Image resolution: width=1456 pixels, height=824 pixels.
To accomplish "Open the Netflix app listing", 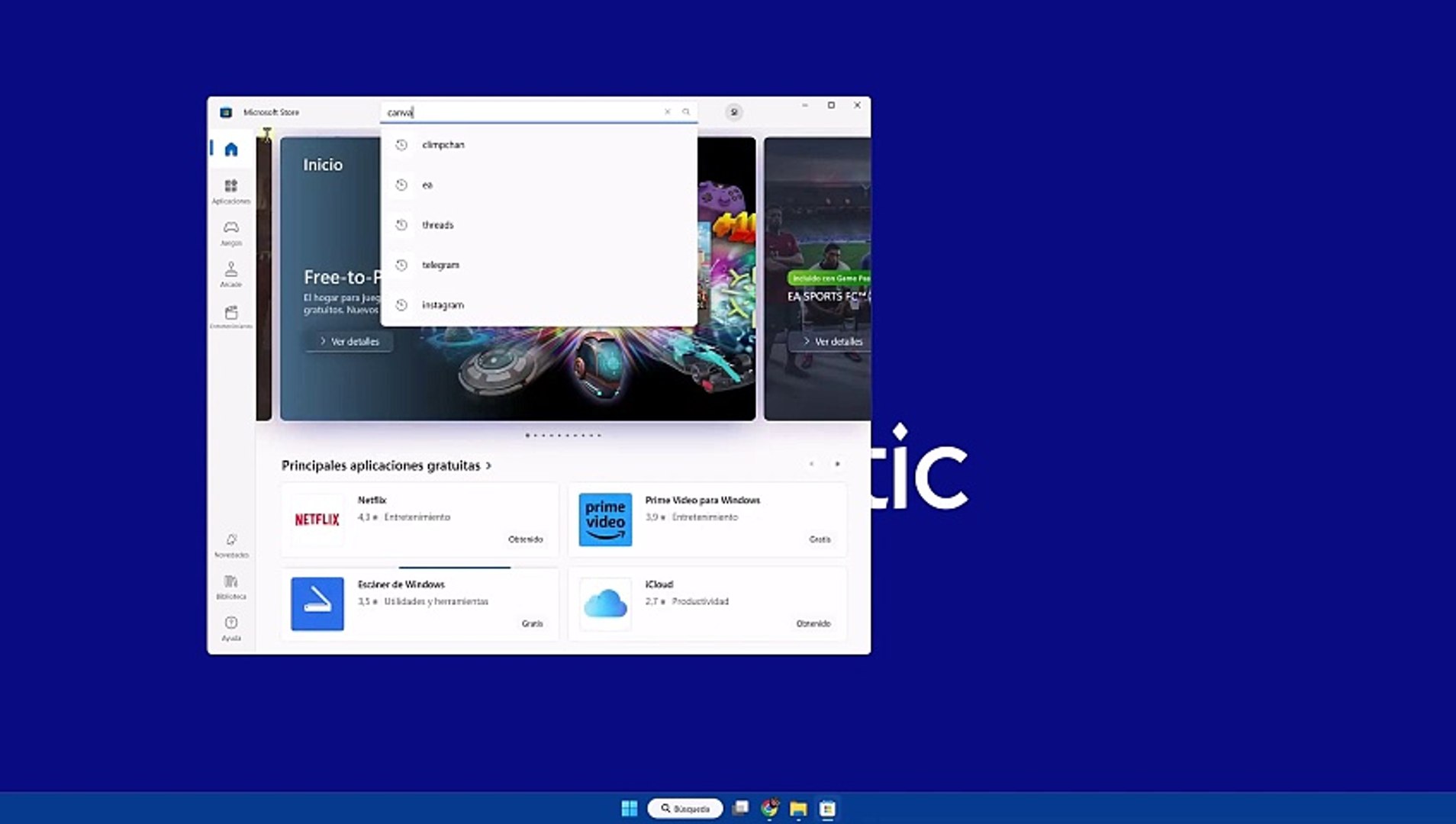I will 419,520.
